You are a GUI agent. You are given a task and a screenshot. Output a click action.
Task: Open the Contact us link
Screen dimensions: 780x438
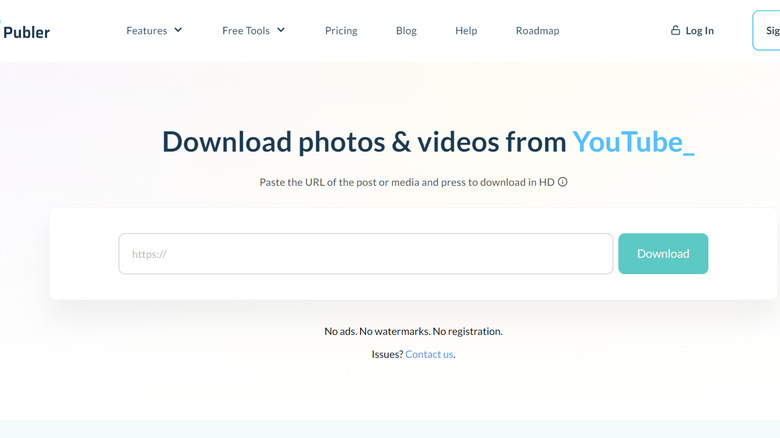[429, 354]
